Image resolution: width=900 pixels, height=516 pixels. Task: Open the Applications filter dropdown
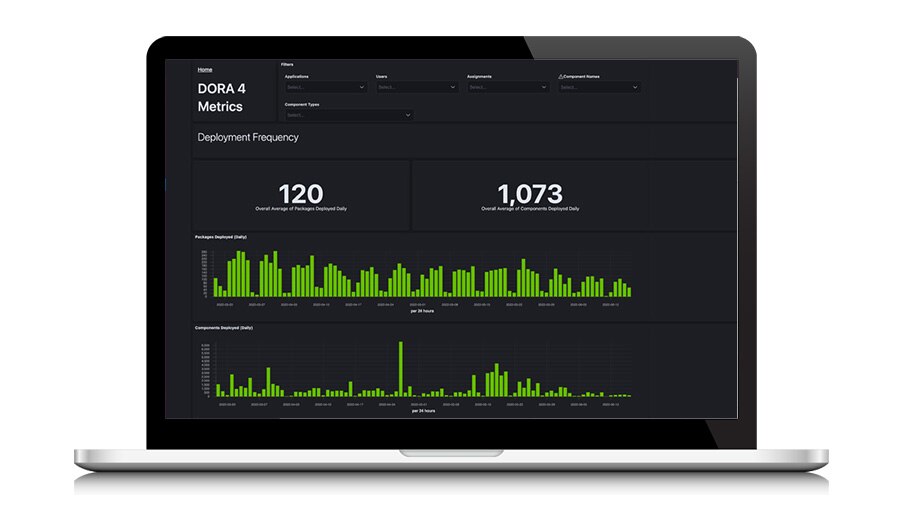[320, 87]
